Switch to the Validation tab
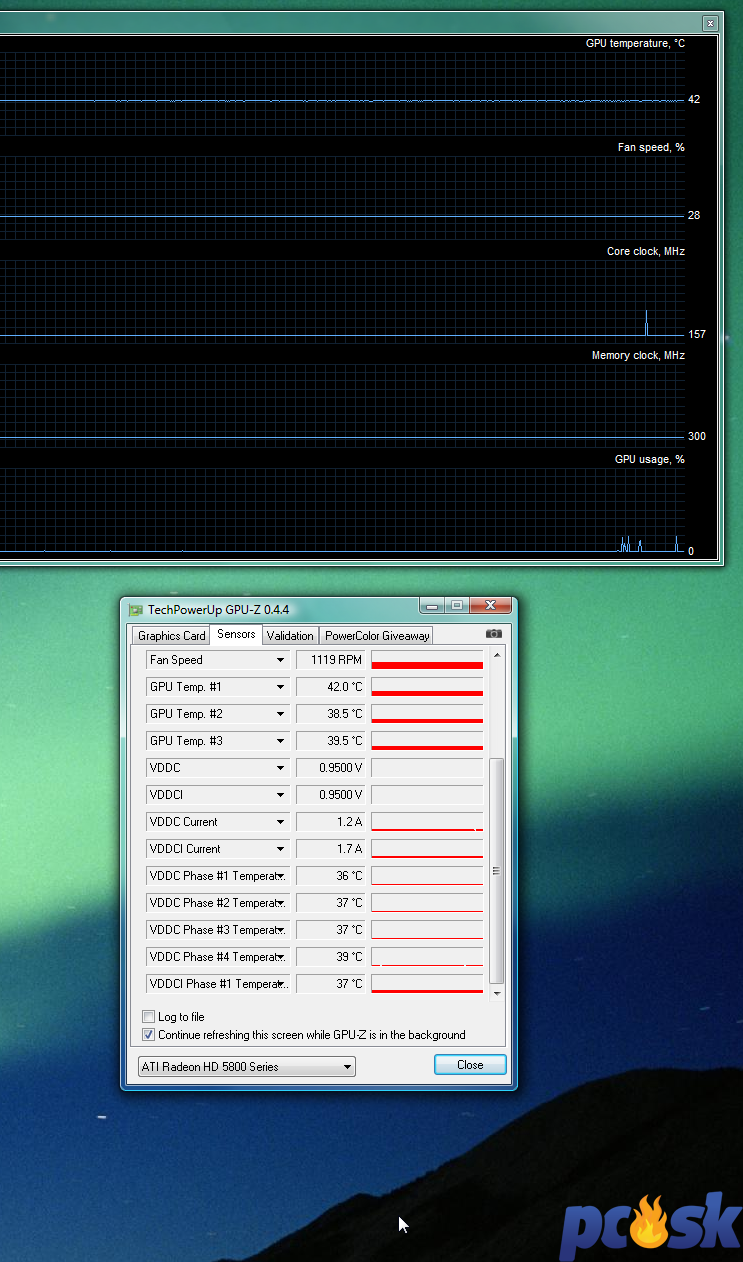The height and width of the screenshot is (1262, 743). coord(290,636)
